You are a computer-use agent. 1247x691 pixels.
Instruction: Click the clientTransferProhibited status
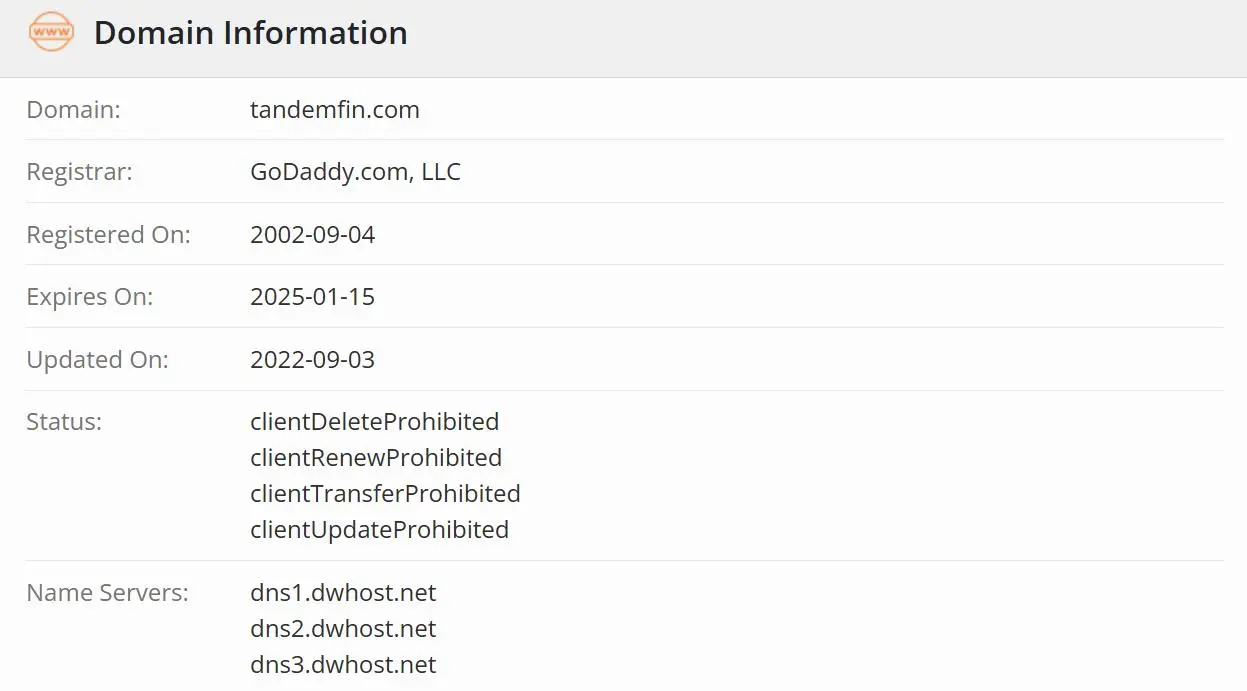coord(385,494)
